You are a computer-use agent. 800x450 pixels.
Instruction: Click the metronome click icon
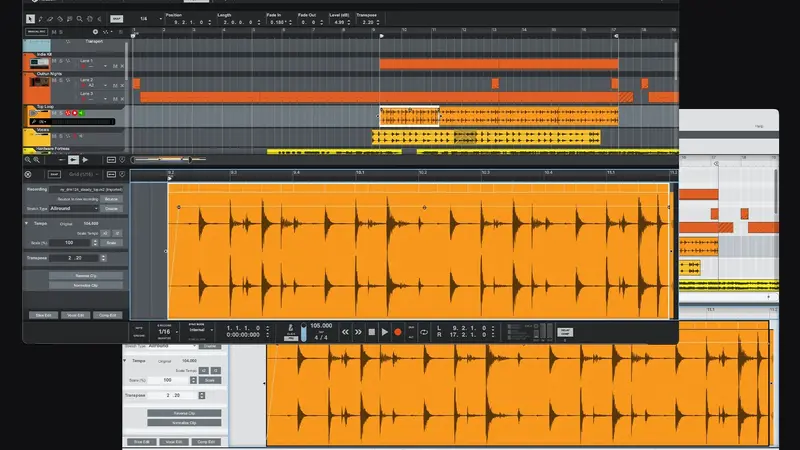tap(291, 330)
